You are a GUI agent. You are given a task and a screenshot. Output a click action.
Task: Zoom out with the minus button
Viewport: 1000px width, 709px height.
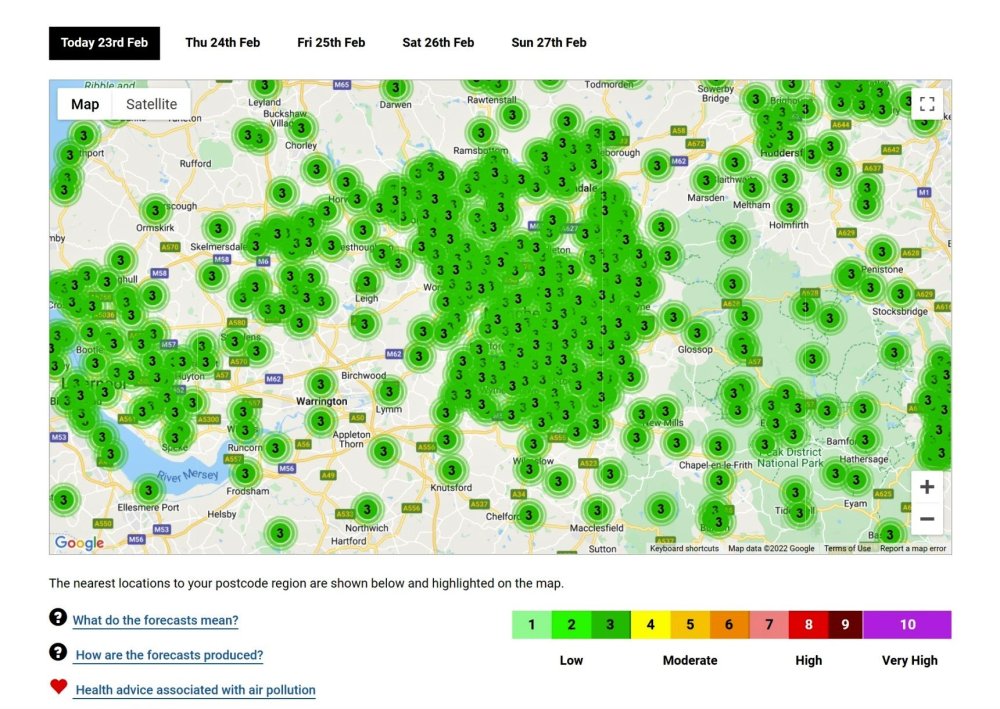(x=927, y=519)
